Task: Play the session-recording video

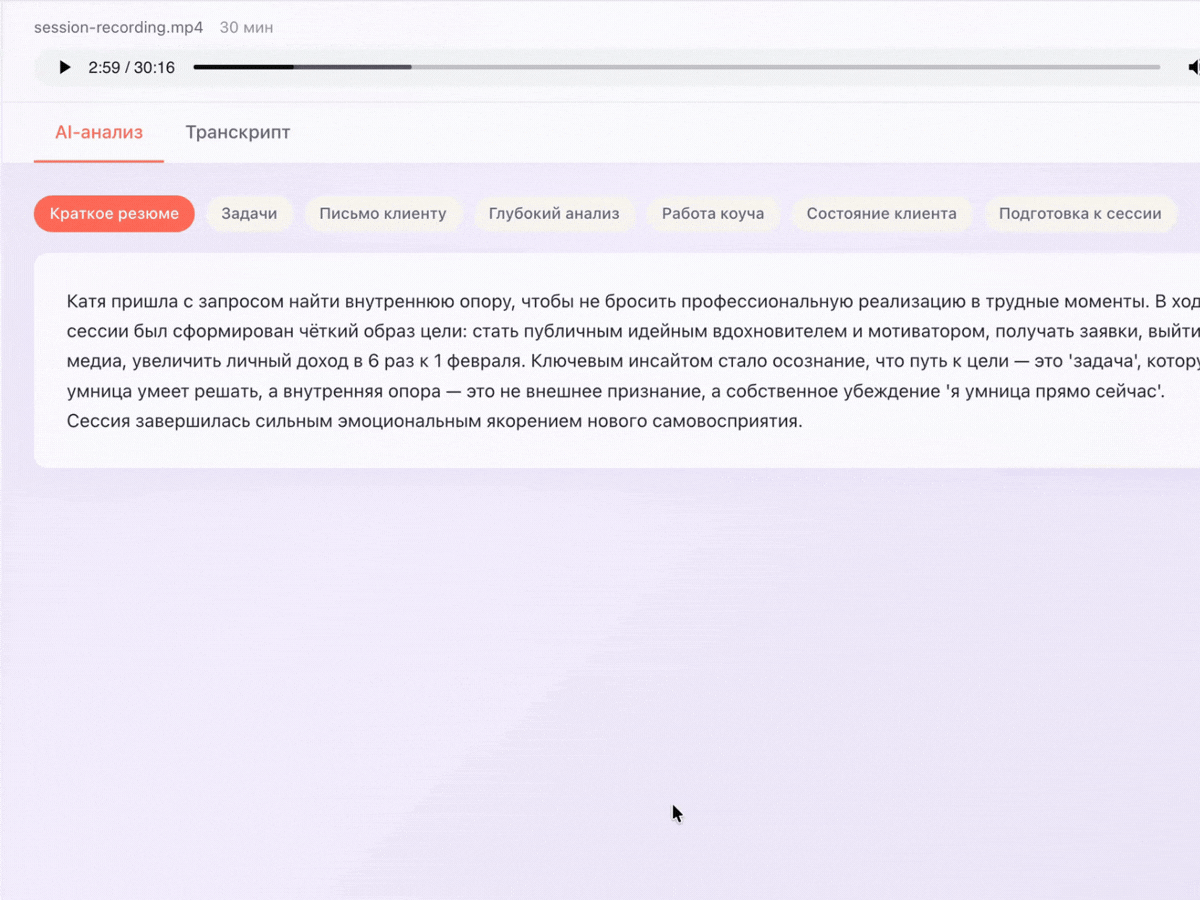Action: point(64,67)
